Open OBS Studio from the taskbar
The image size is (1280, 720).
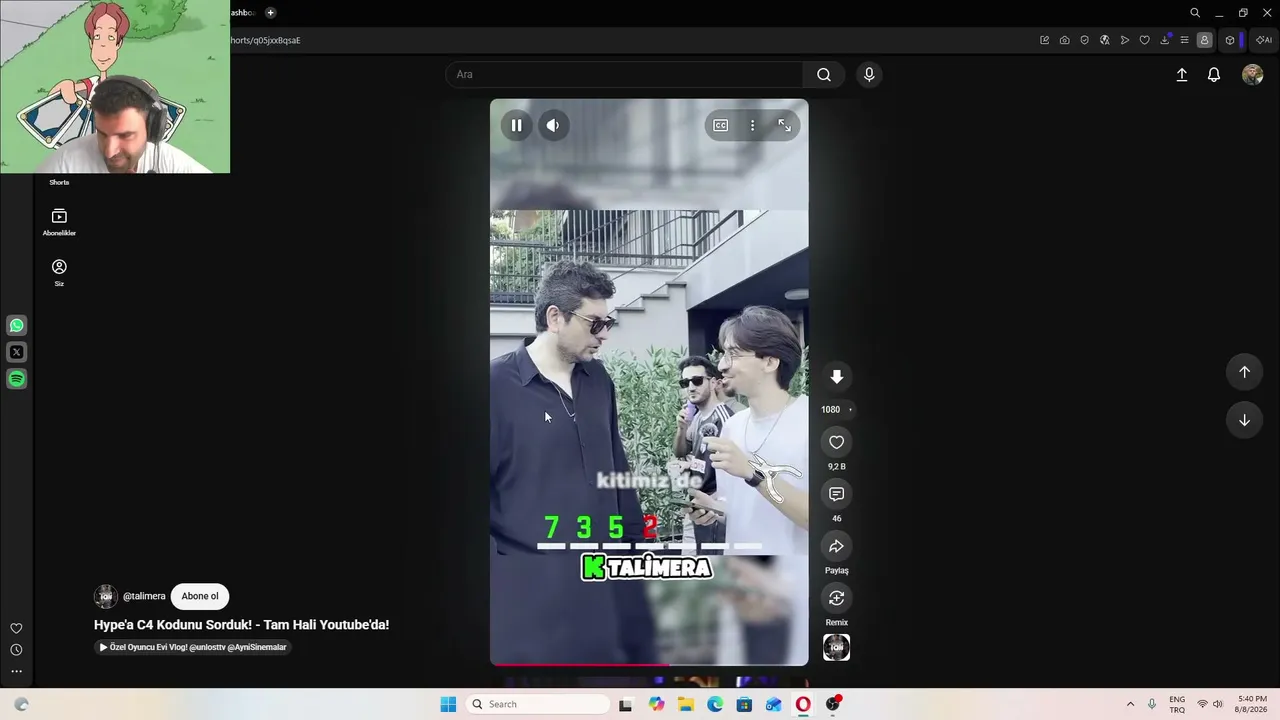click(833, 704)
